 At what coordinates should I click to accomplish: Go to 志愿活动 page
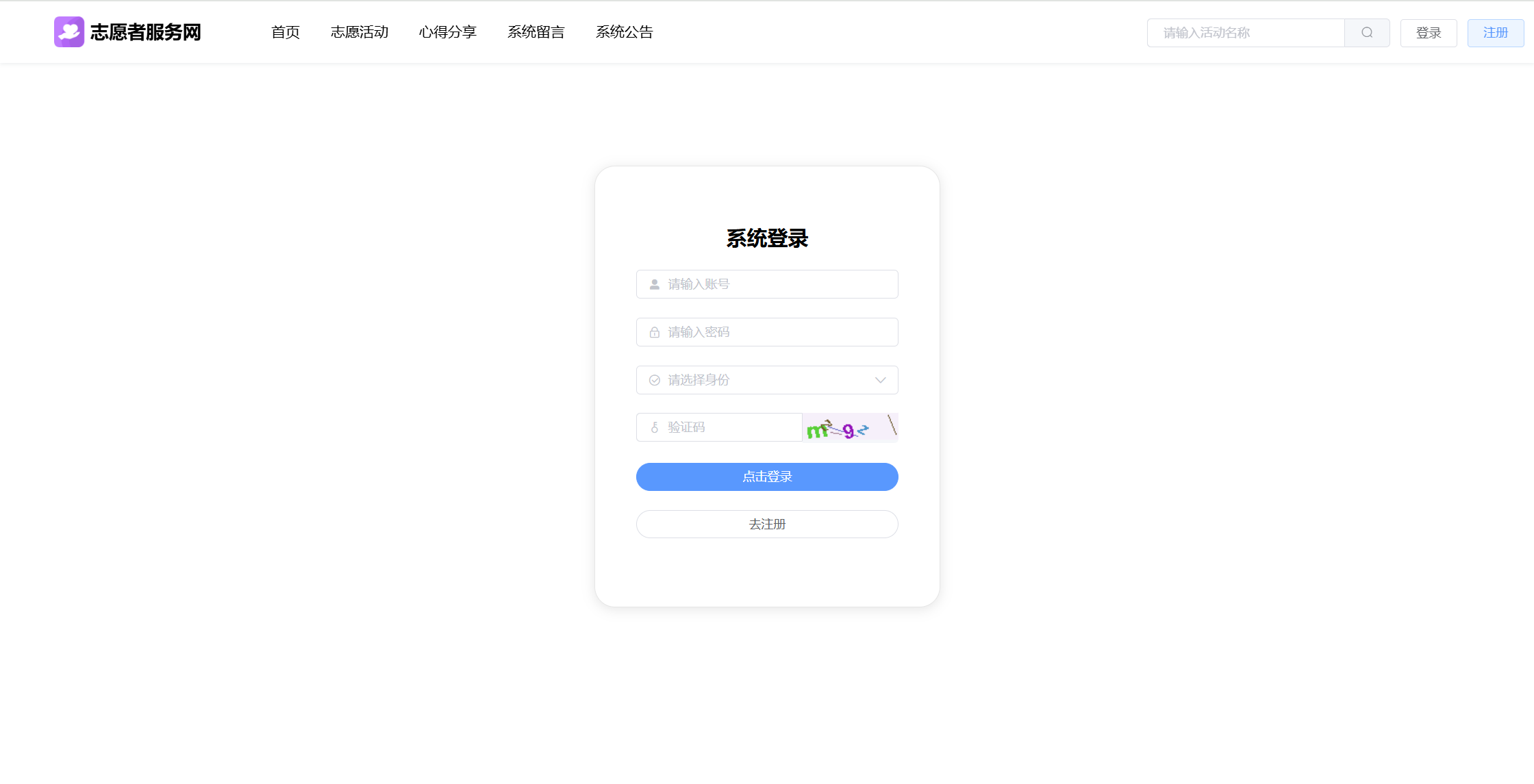pyautogui.click(x=360, y=32)
